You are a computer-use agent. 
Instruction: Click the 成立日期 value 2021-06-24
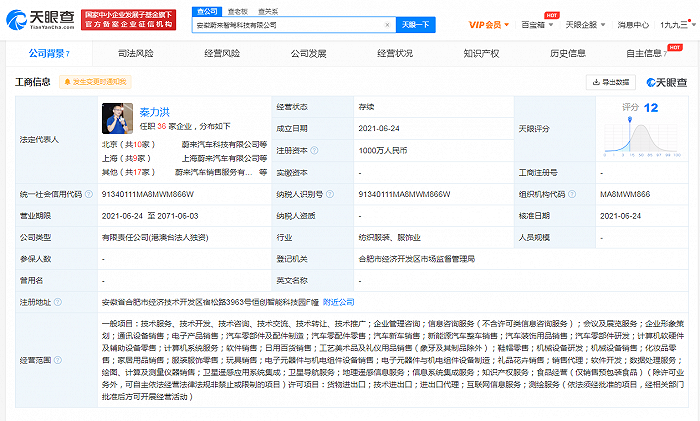point(379,129)
